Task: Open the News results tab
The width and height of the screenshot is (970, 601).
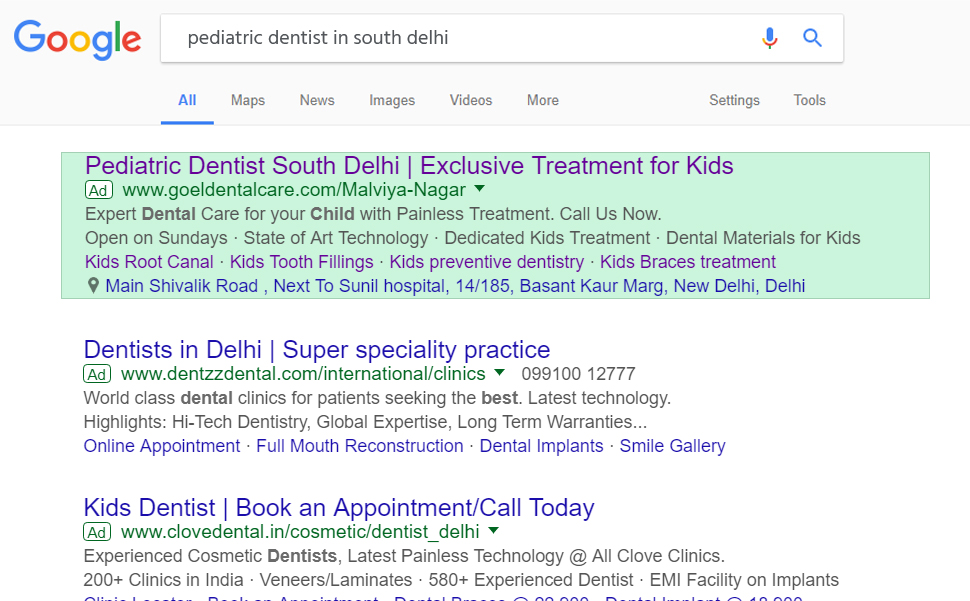Action: [317, 100]
